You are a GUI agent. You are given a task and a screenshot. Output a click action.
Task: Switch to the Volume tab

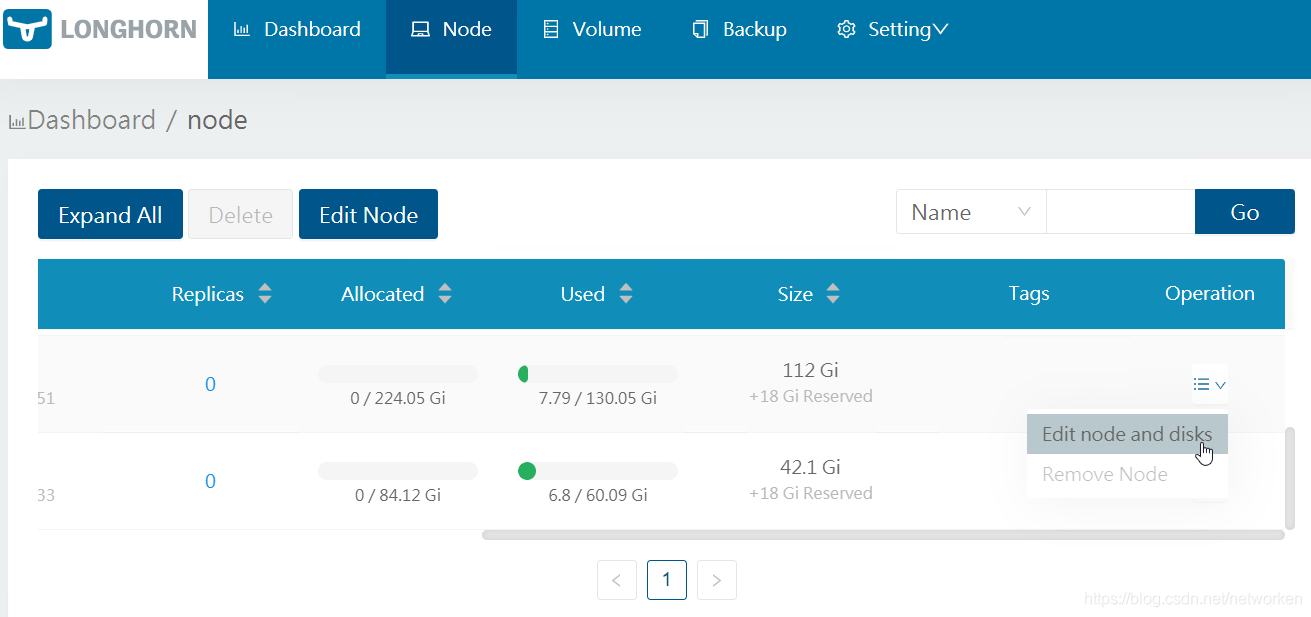coord(592,30)
